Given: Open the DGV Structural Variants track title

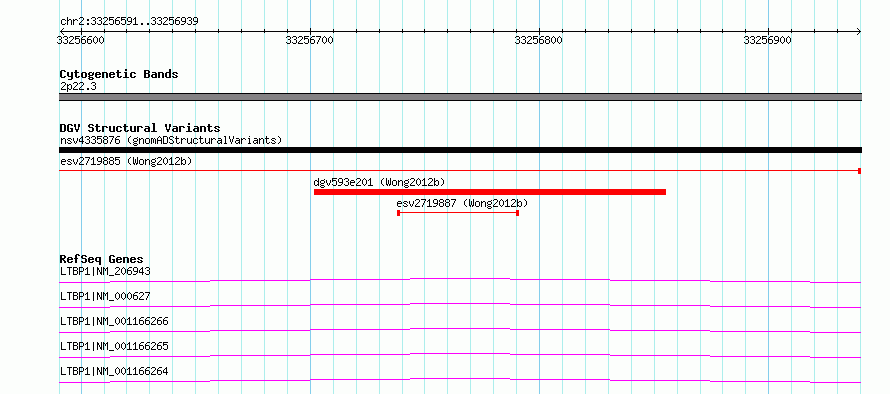Looking at the screenshot, I should point(140,128).
